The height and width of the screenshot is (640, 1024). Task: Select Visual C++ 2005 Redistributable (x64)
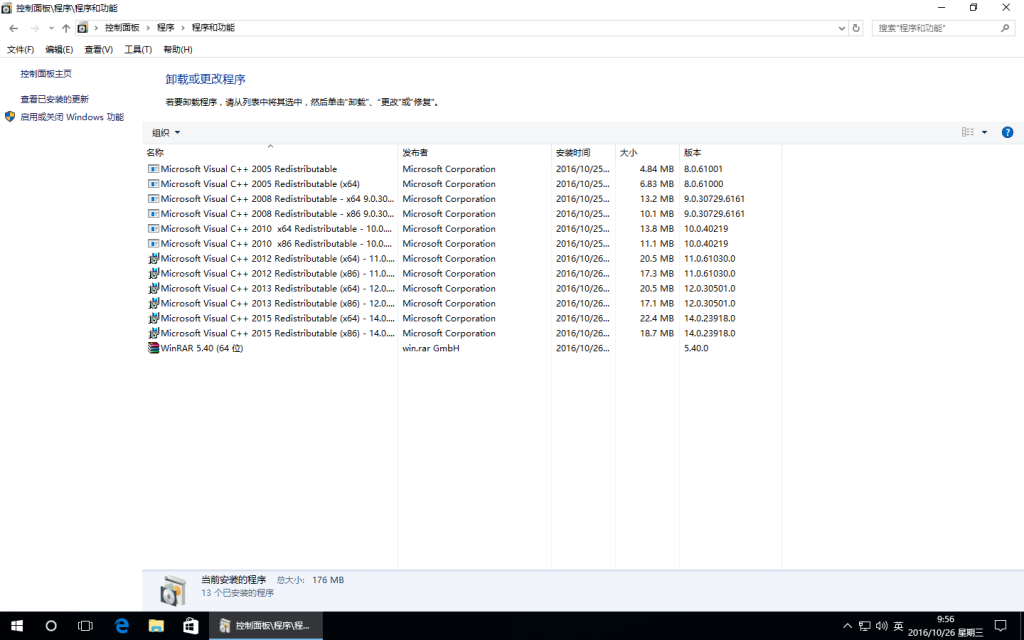point(463,184)
